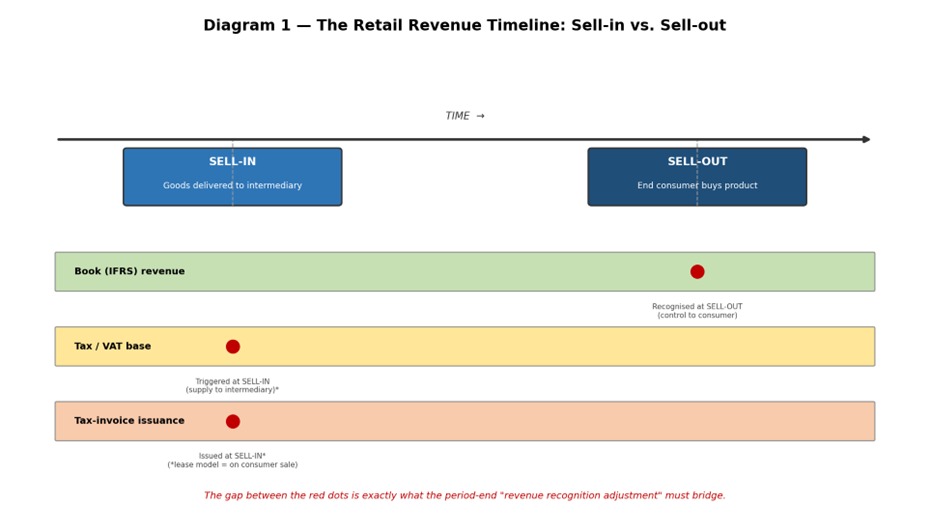This screenshot has height=532, width=930.
Task: Click 'Recognised at SELL-OUT' caption
Action: click(697, 307)
